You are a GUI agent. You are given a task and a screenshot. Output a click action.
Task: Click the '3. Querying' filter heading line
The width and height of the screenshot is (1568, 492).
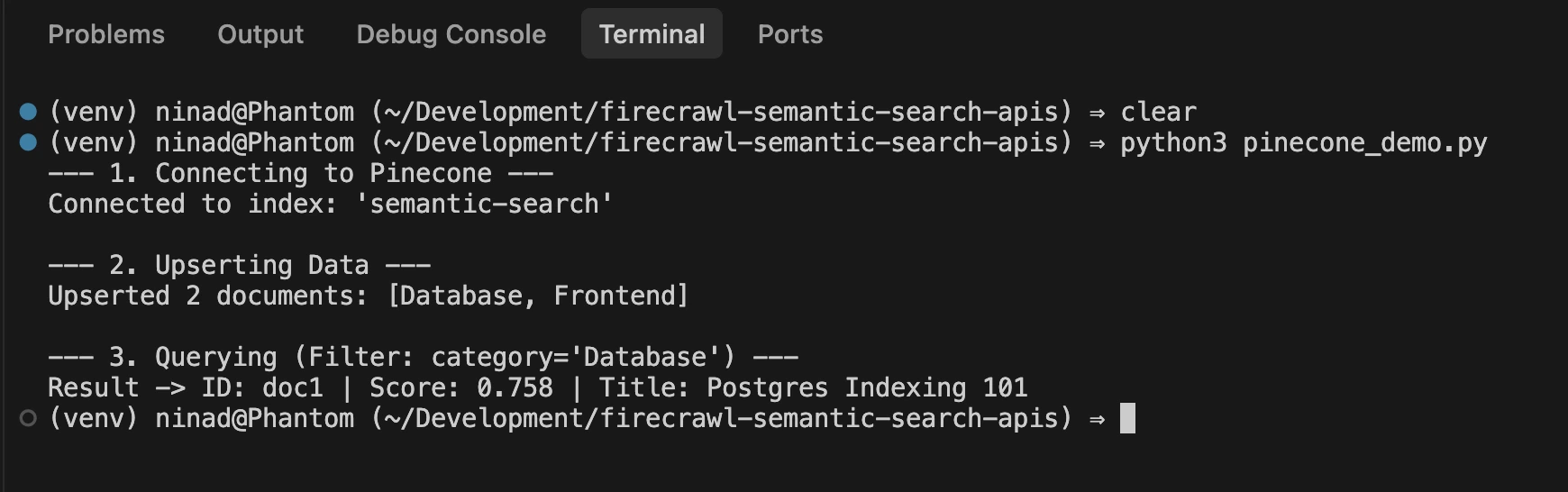(x=423, y=357)
